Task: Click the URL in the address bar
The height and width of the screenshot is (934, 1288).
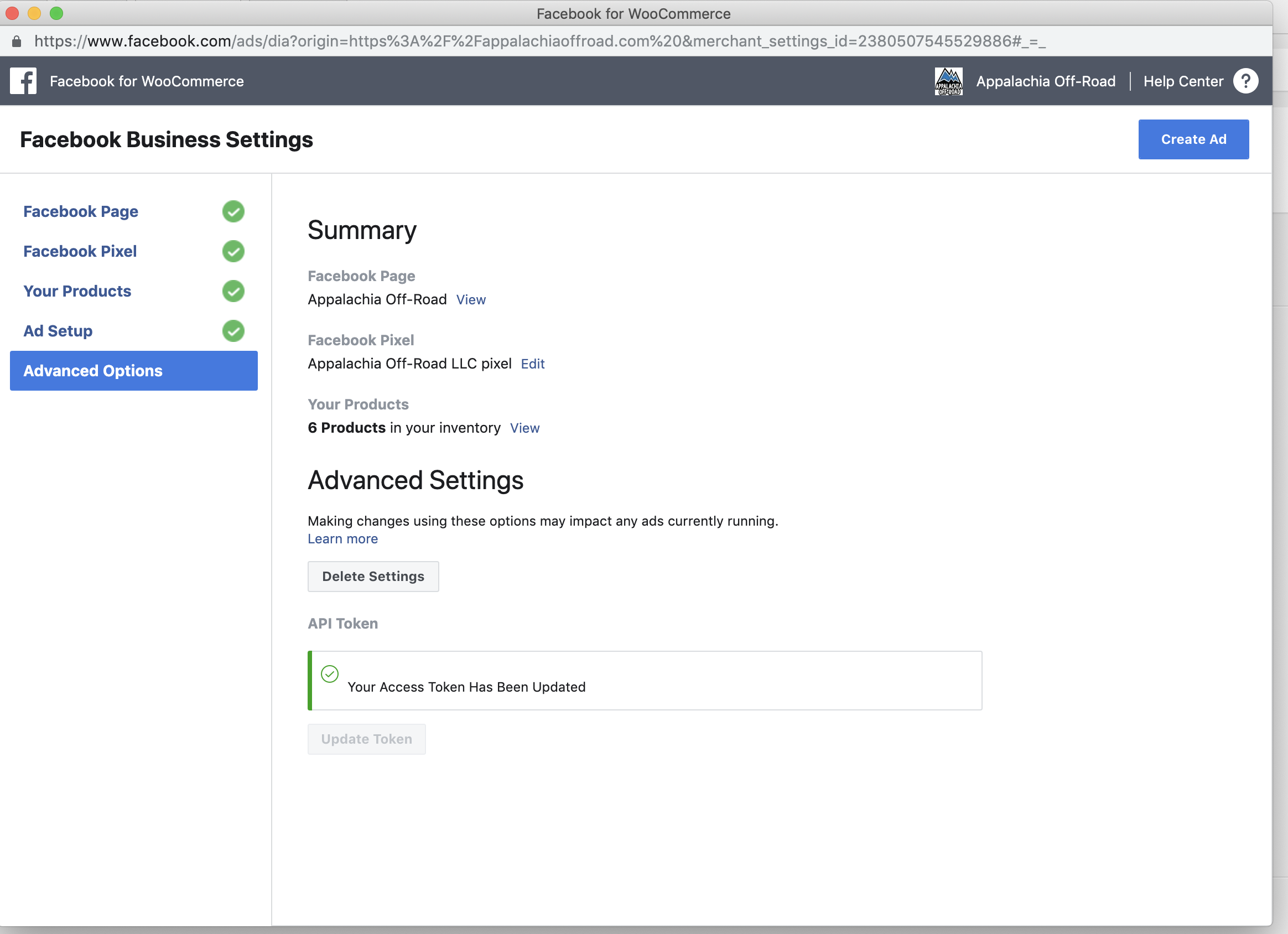Action: [x=539, y=41]
